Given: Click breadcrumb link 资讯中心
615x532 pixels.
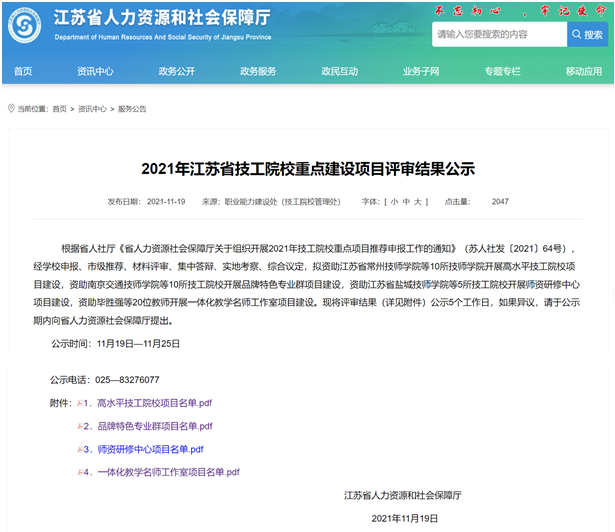Looking at the screenshot, I should pyautogui.click(x=92, y=109).
